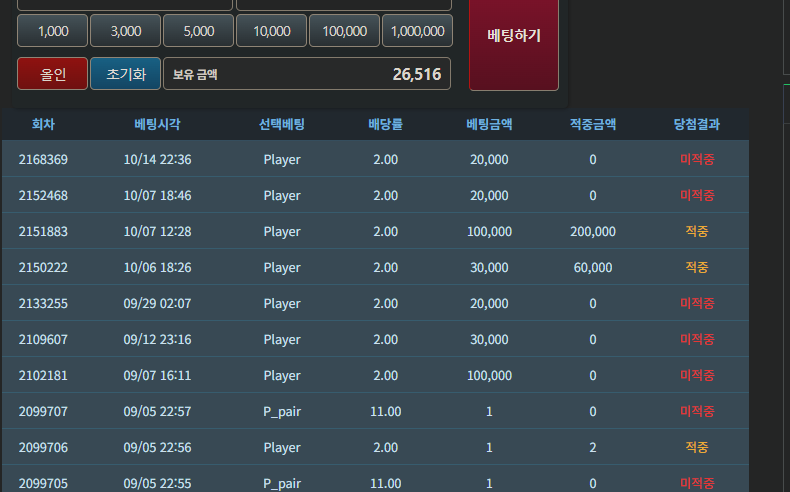The image size is (790, 492).
Task: Click the 선택베팅 column header
Action: (x=282, y=124)
